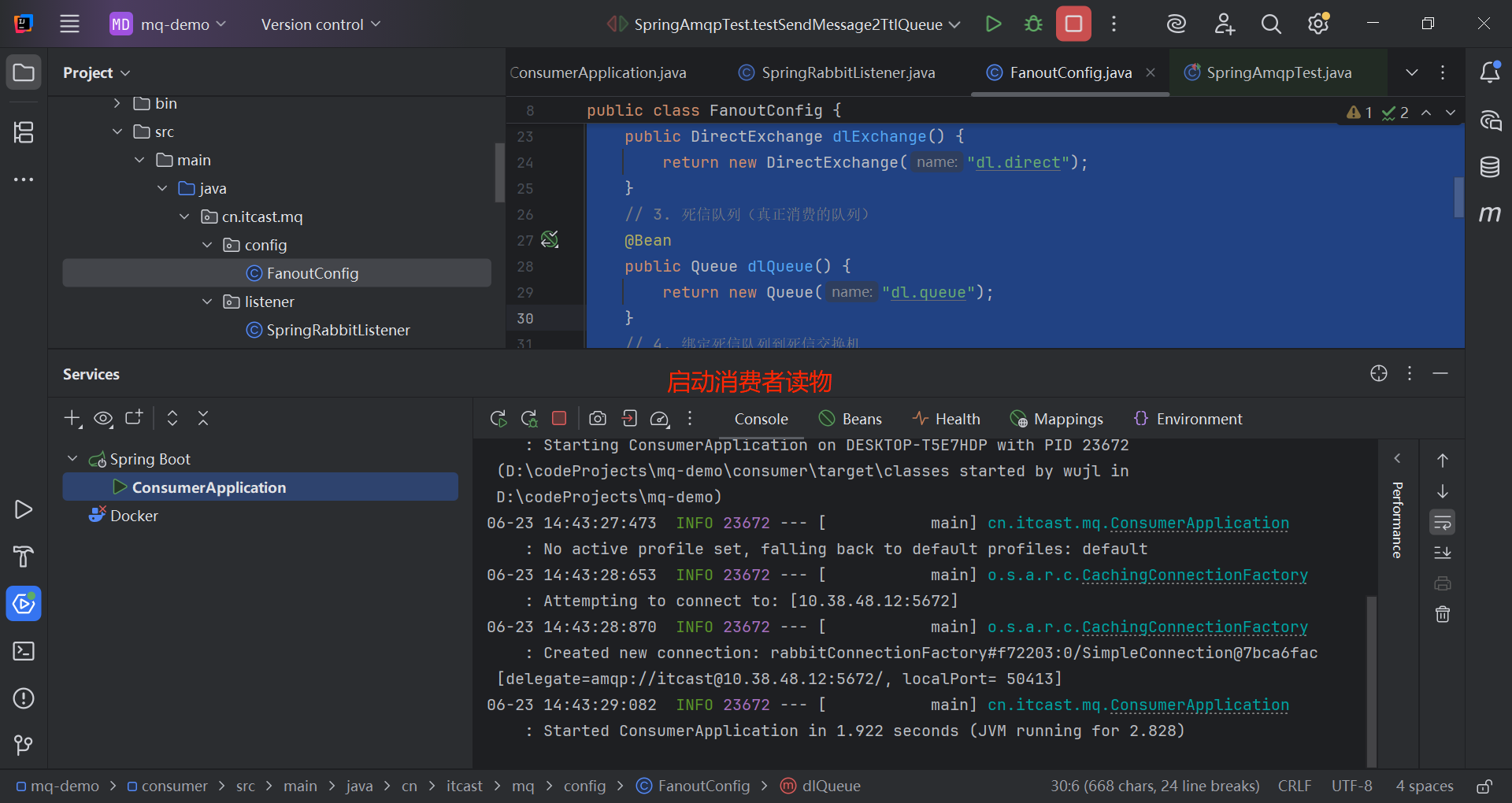
Task: Open the Git tool window
Action: point(24,745)
